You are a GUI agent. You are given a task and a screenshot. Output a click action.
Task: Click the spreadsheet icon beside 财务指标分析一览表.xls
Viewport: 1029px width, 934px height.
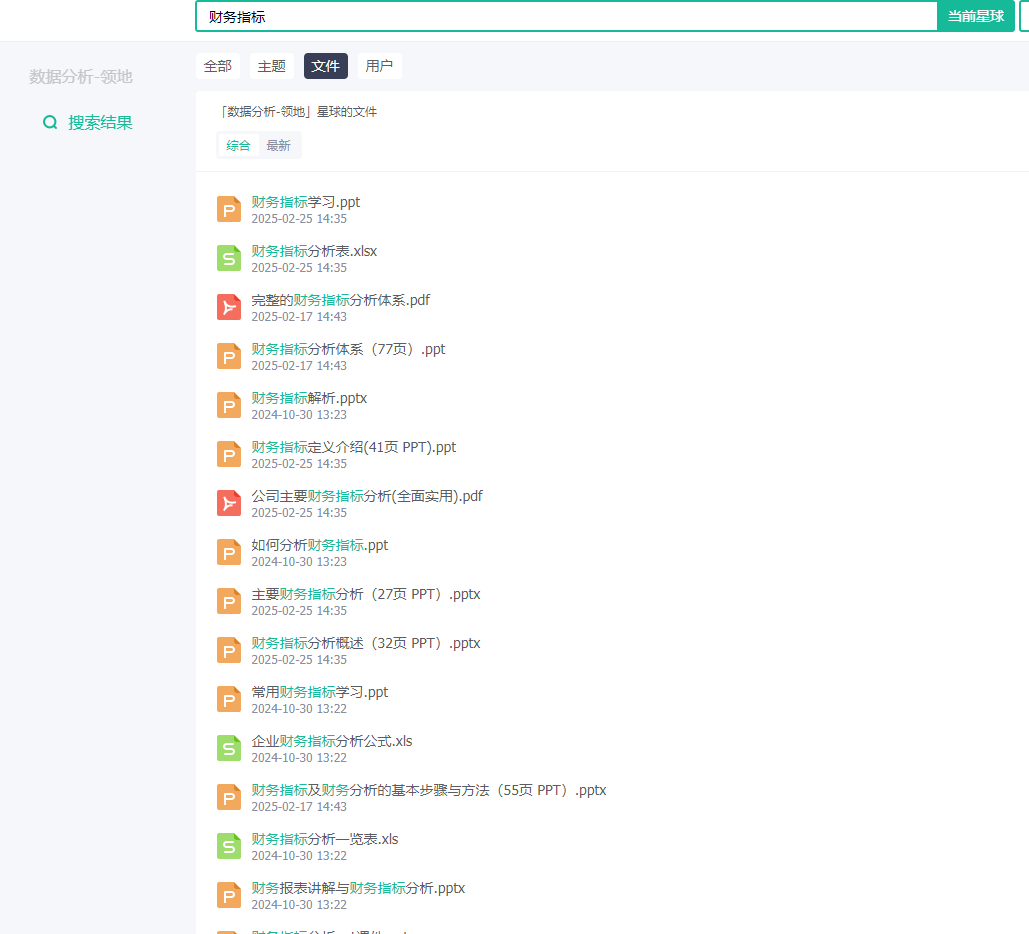[x=229, y=847]
